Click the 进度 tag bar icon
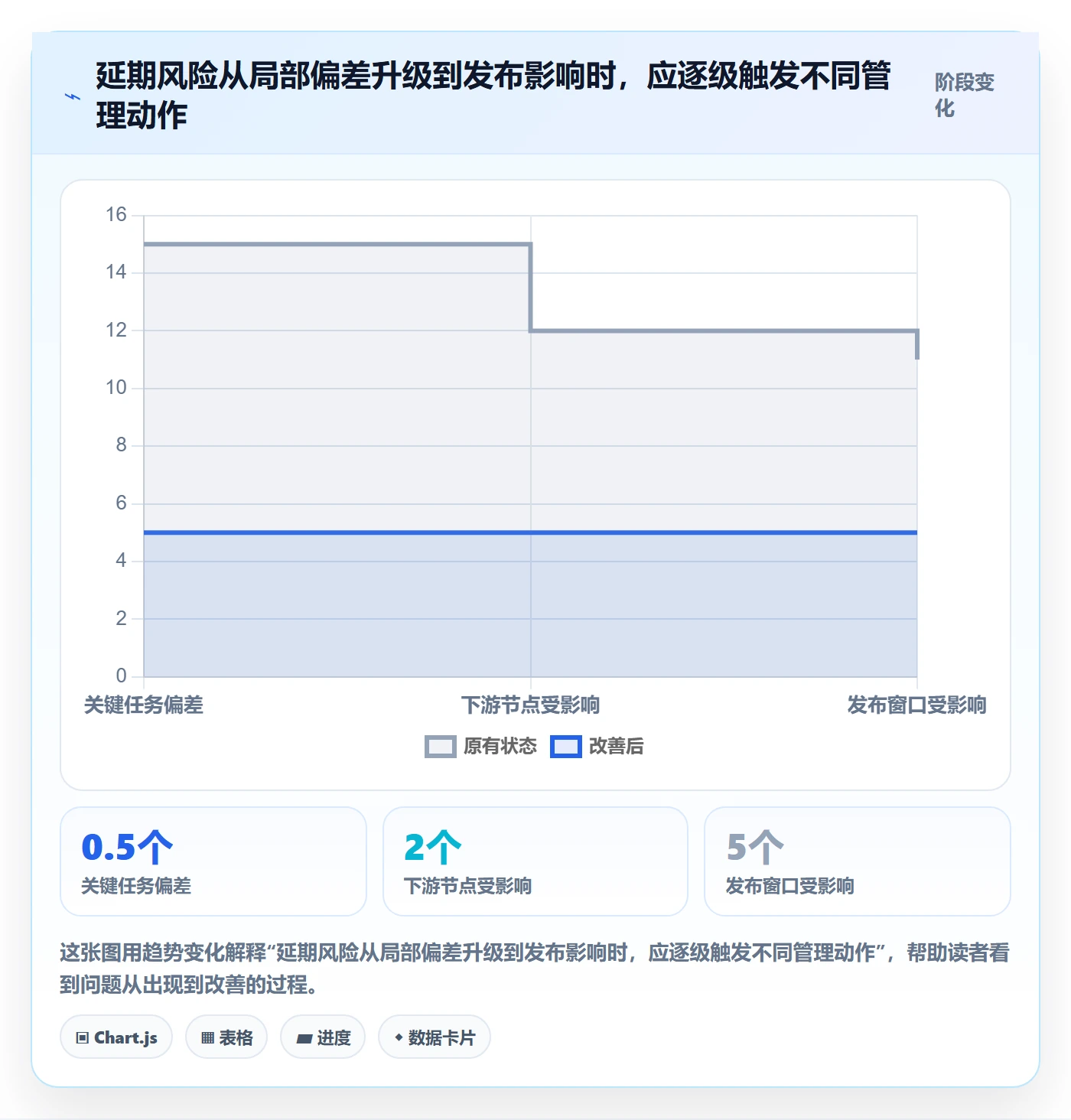This screenshot has height=1120, width=1071. (x=304, y=1039)
